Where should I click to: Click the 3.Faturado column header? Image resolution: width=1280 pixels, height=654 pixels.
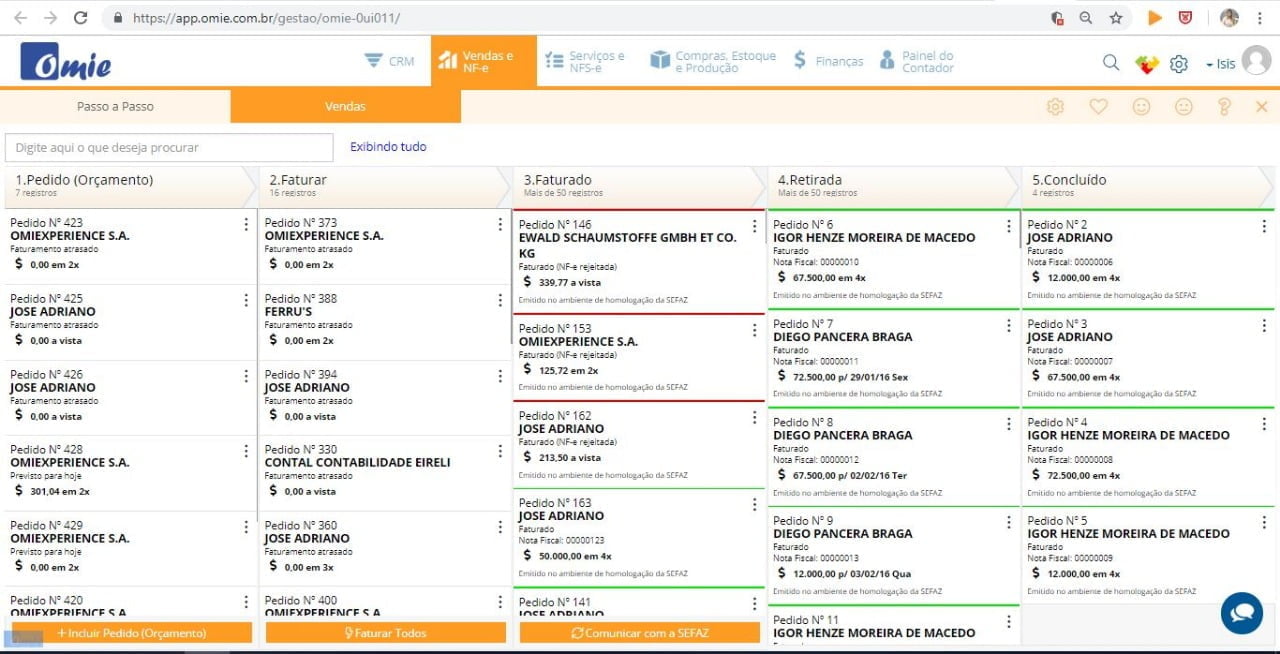pyautogui.click(x=639, y=186)
